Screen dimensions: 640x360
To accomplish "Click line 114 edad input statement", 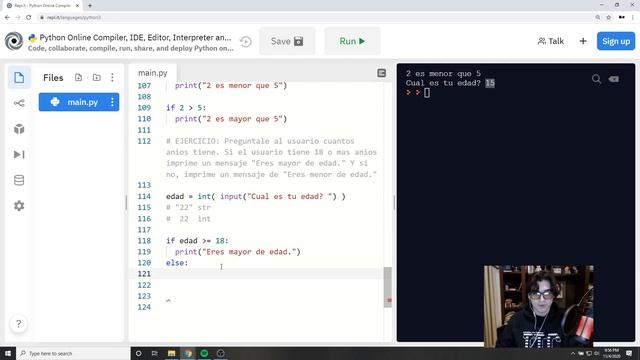I will click(x=256, y=196).
